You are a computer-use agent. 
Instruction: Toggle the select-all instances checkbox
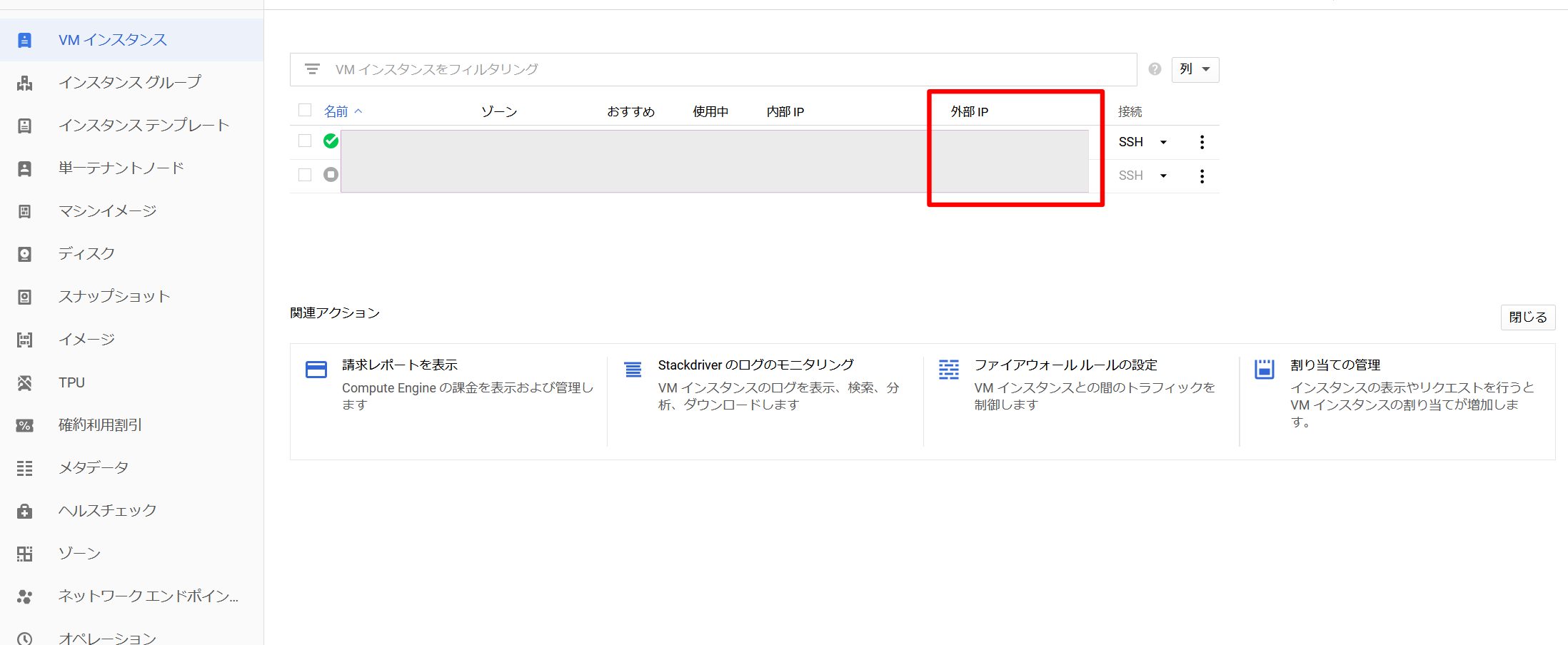click(x=305, y=110)
